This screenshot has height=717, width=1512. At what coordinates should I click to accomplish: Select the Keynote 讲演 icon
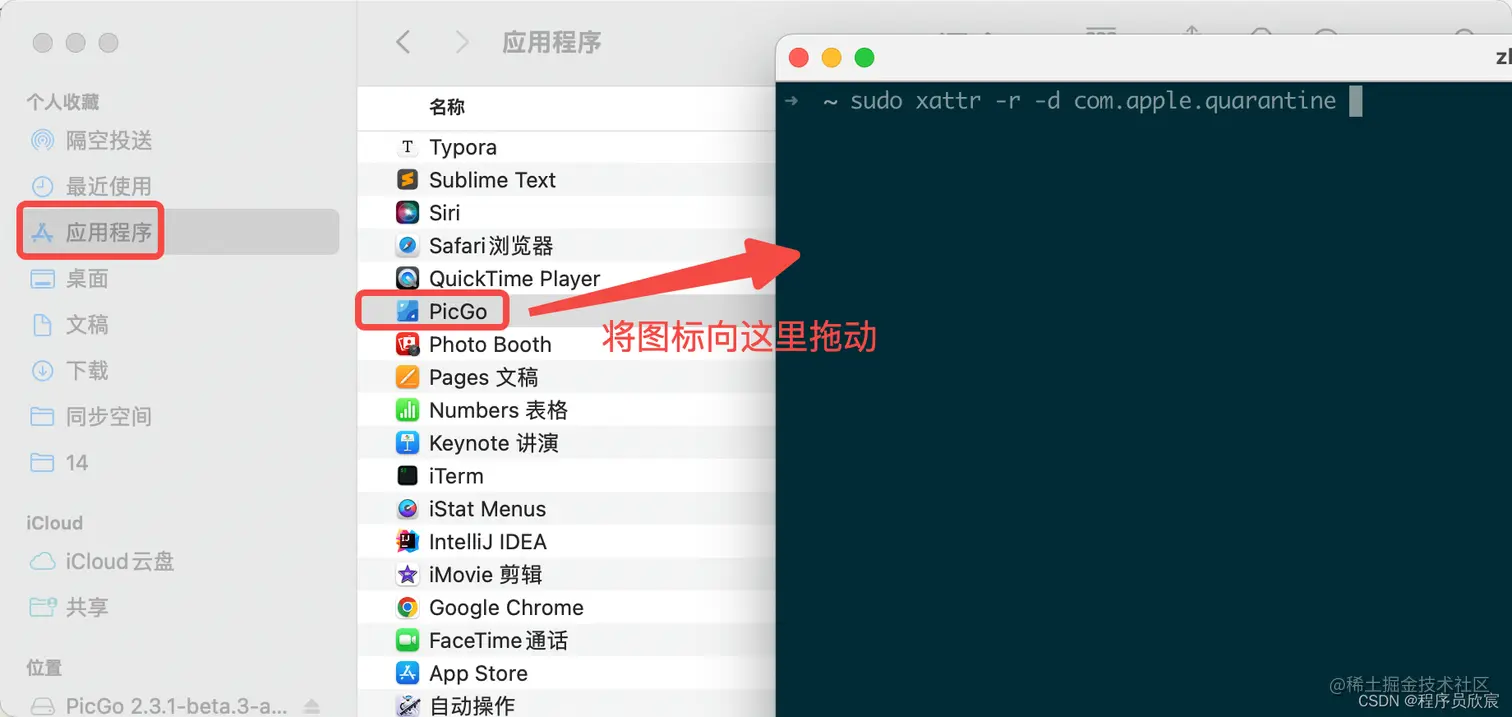[407, 442]
